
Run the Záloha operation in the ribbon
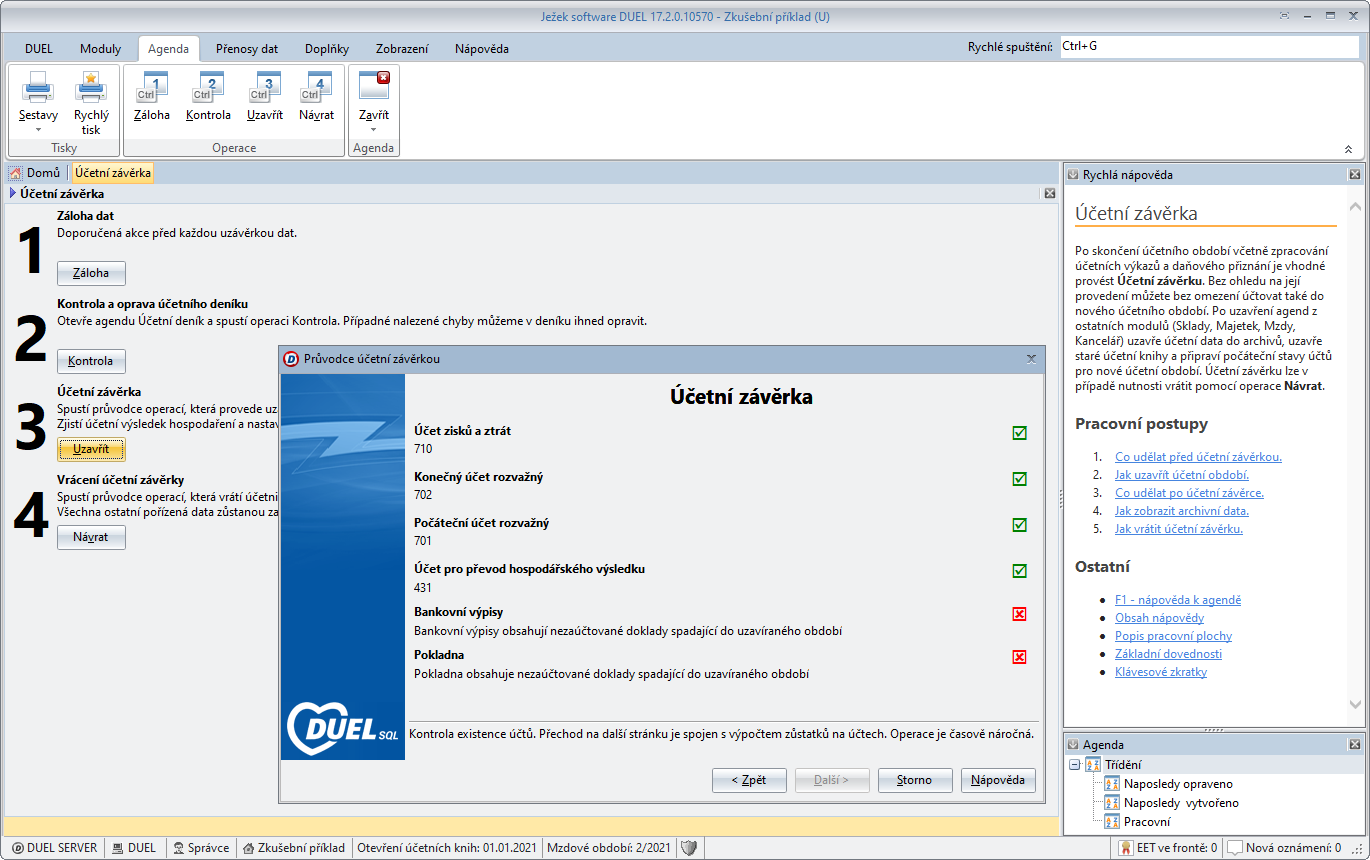click(x=152, y=97)
